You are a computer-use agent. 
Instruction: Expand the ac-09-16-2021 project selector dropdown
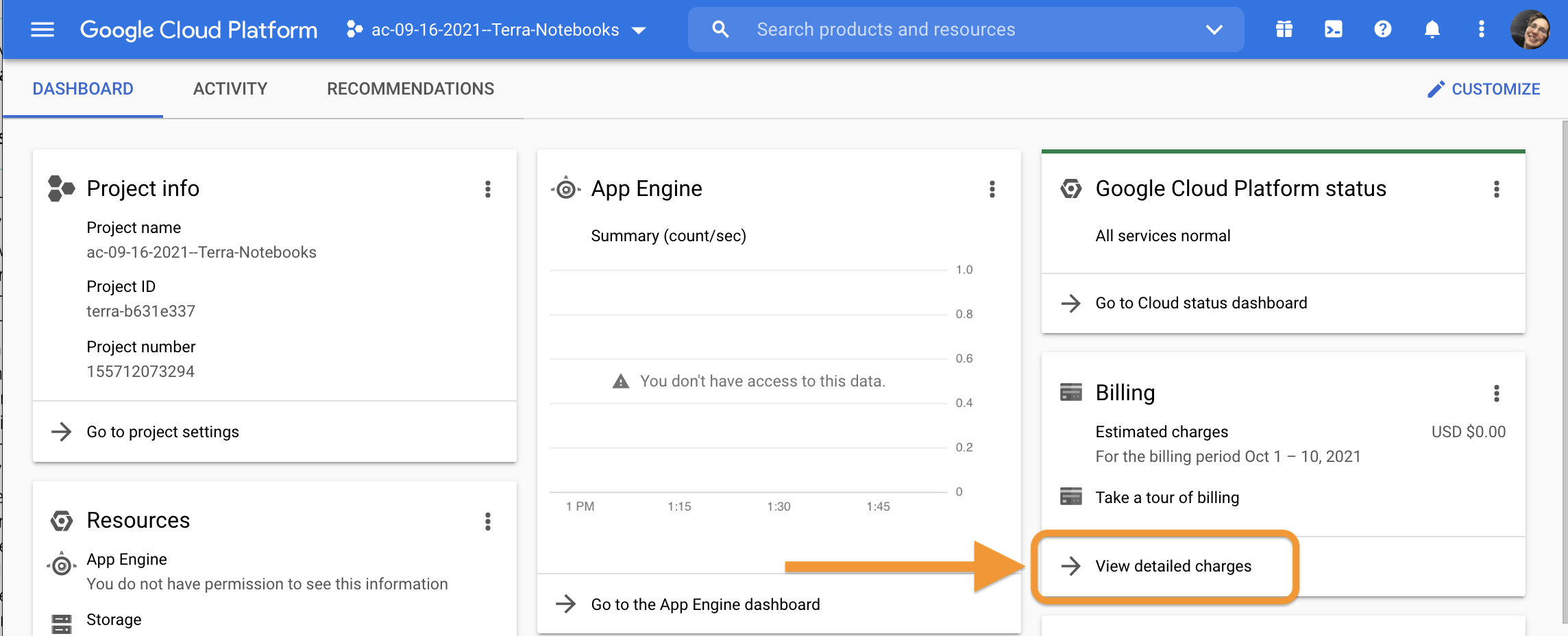coord(496,29)
